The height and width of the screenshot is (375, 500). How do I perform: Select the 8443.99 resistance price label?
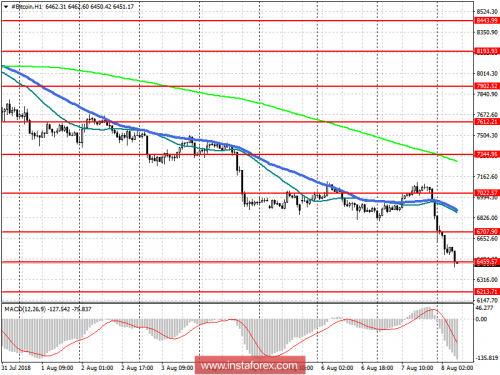(x=487, y=21)
